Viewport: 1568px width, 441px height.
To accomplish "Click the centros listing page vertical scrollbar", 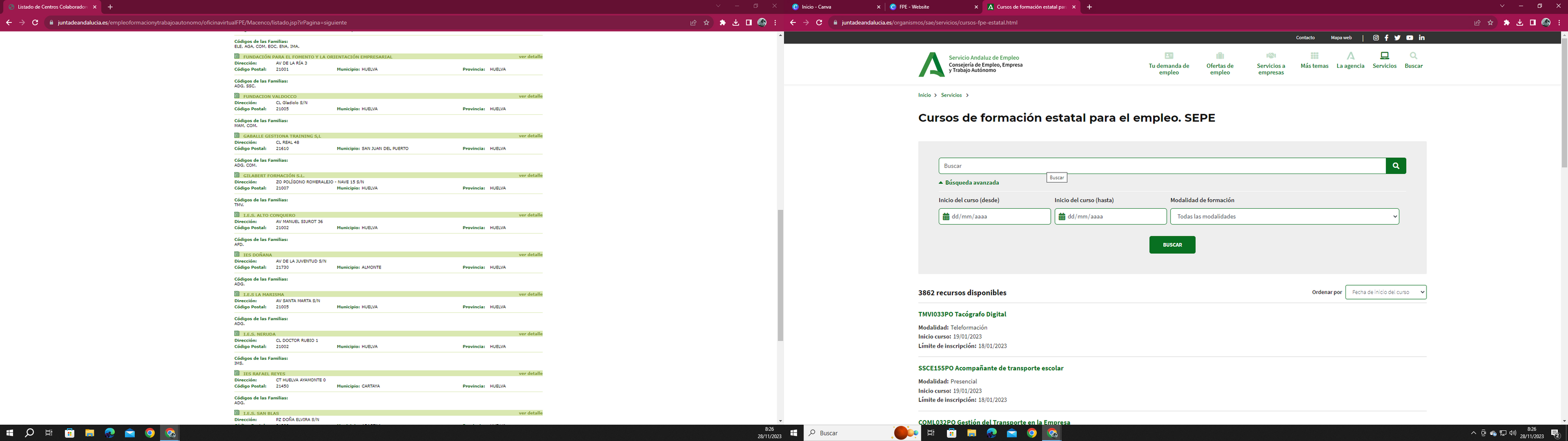I will 780,275.
